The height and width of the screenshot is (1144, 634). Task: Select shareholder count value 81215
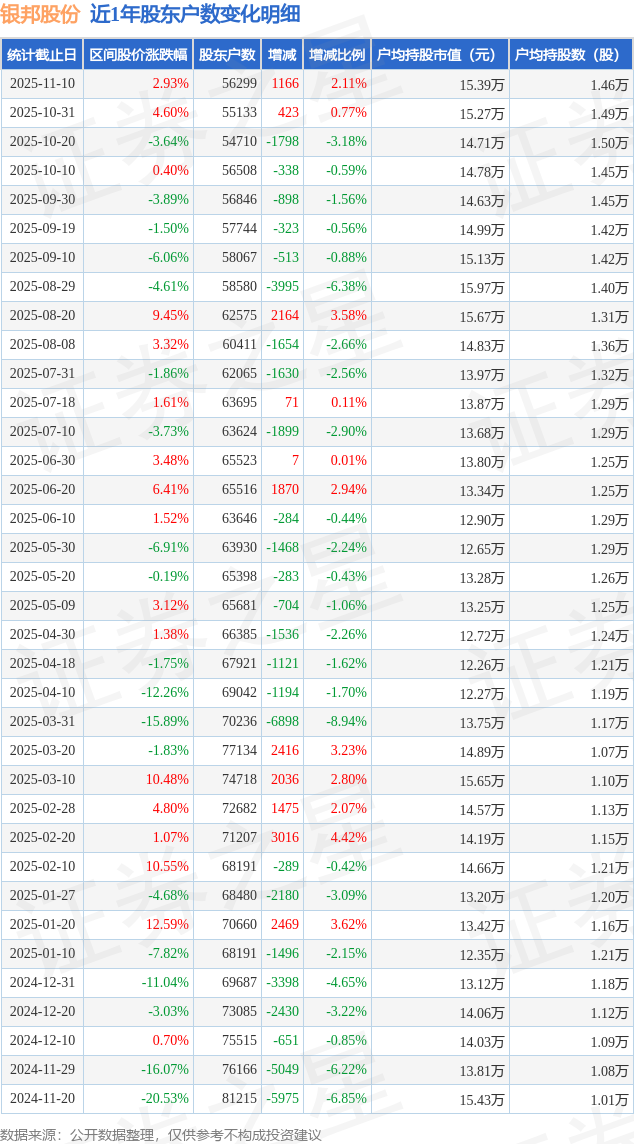pos(239,1099)
